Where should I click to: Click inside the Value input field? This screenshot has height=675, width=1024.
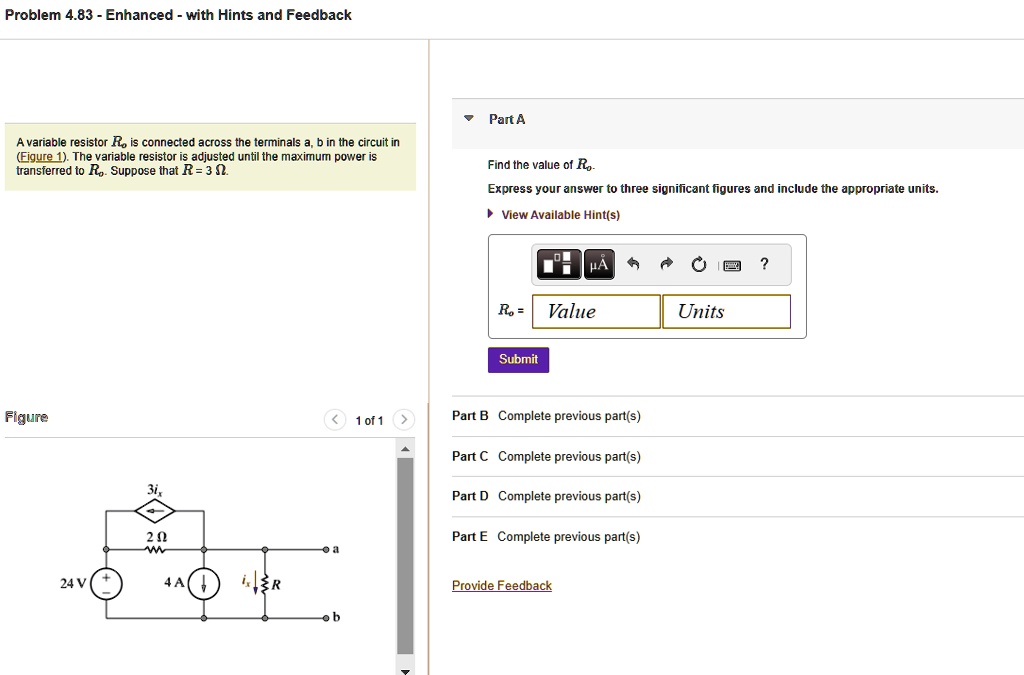[x=596, y=311]
